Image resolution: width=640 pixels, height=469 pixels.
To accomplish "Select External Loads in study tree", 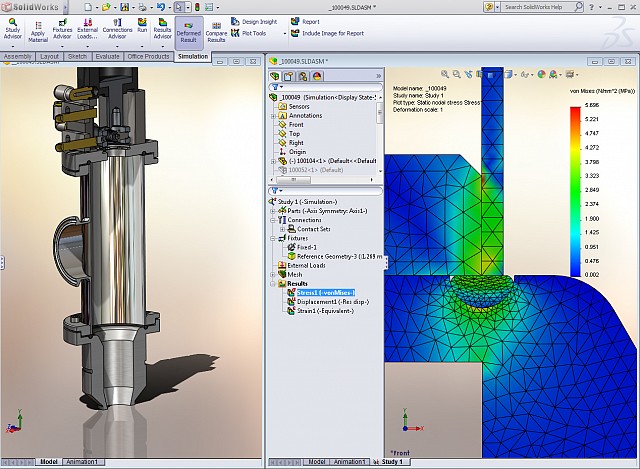I will tap(306, 265).
